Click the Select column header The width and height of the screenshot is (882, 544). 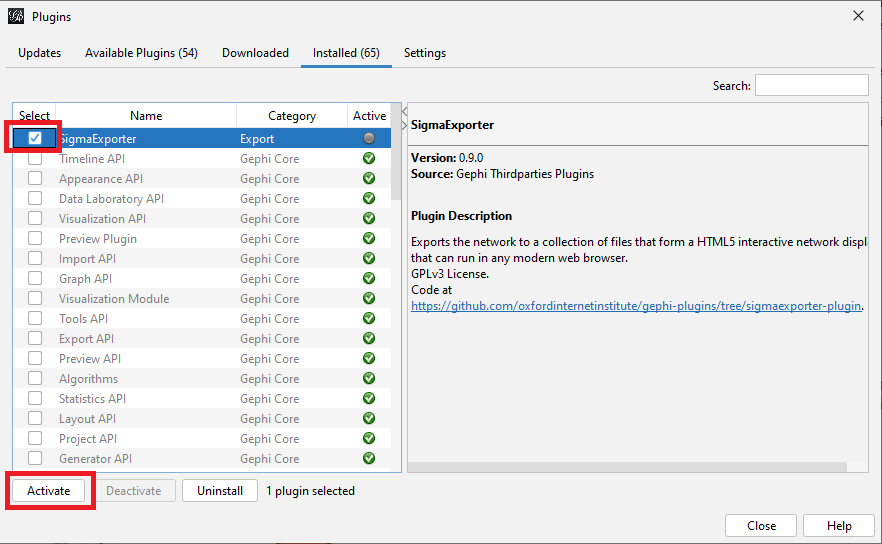pos(34,116)
